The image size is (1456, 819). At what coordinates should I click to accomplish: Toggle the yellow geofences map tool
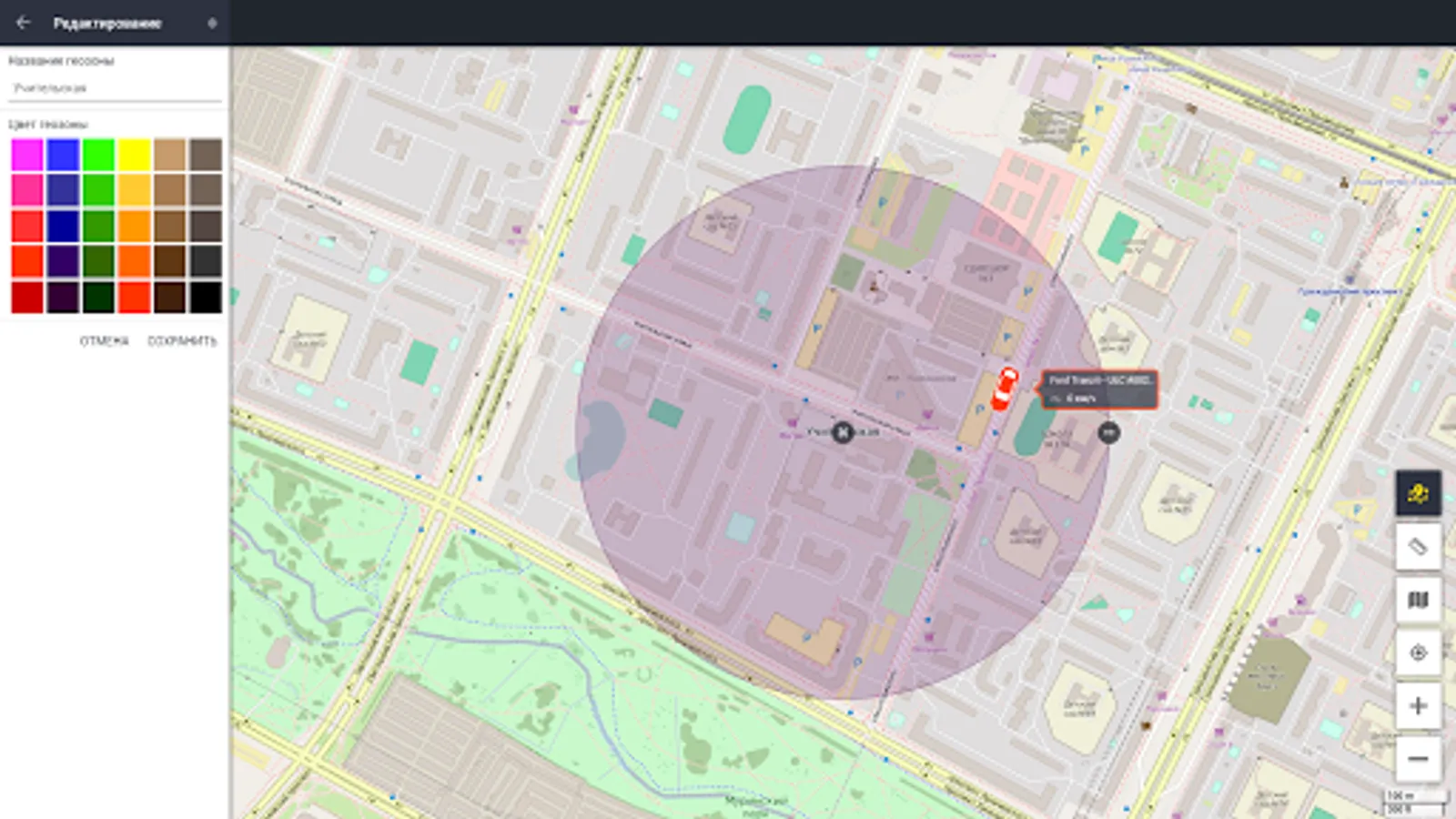pyautogui.click(x=1418, y=494)
